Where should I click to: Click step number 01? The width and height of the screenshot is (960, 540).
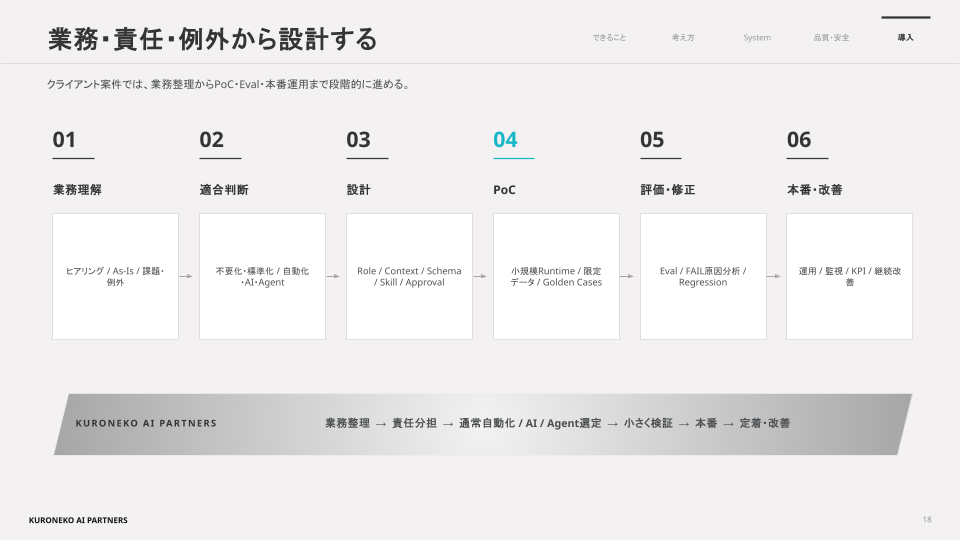pos(64,140)
